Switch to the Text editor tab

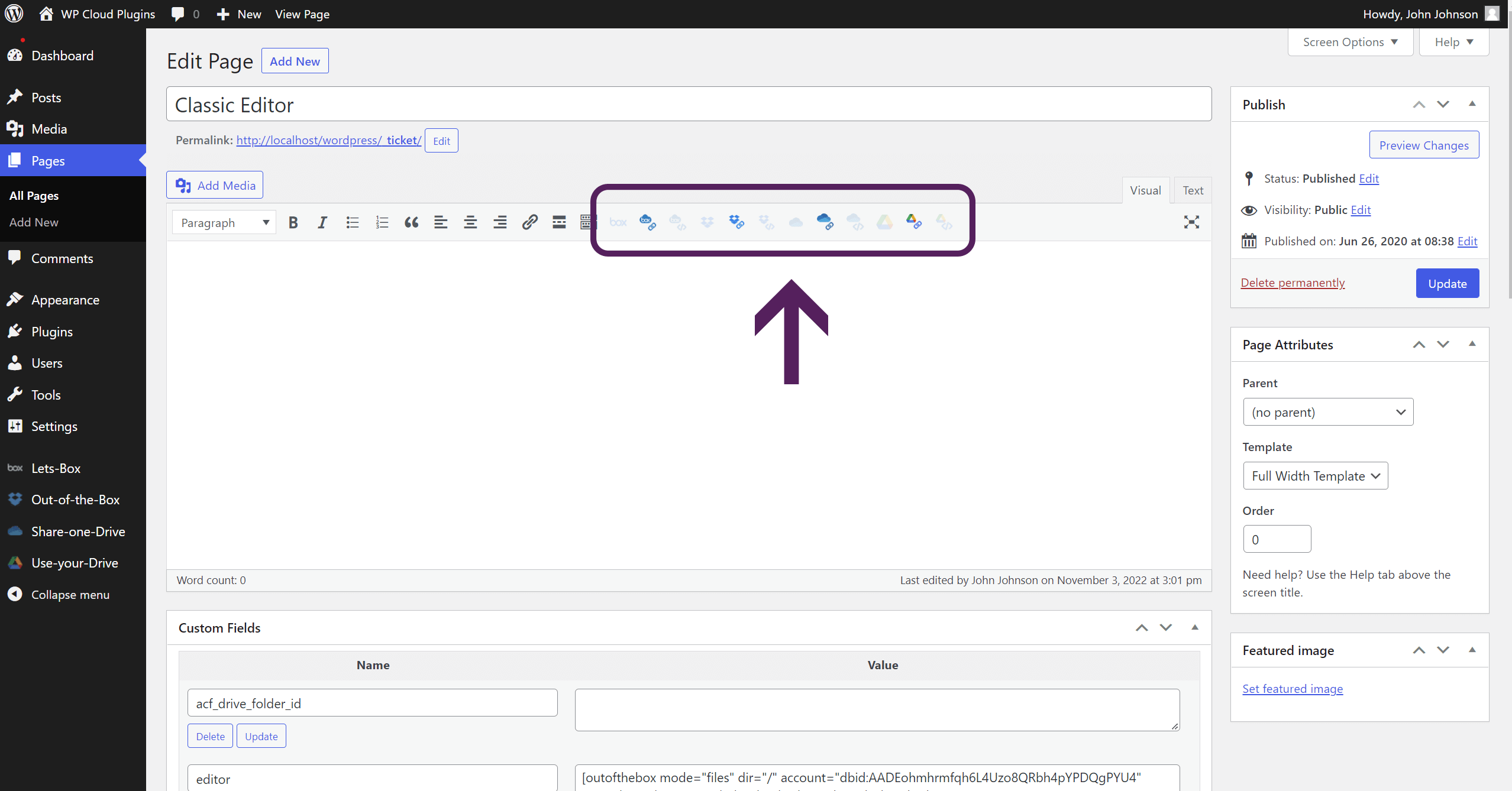pyautogui.click(x=1193, y=190)
